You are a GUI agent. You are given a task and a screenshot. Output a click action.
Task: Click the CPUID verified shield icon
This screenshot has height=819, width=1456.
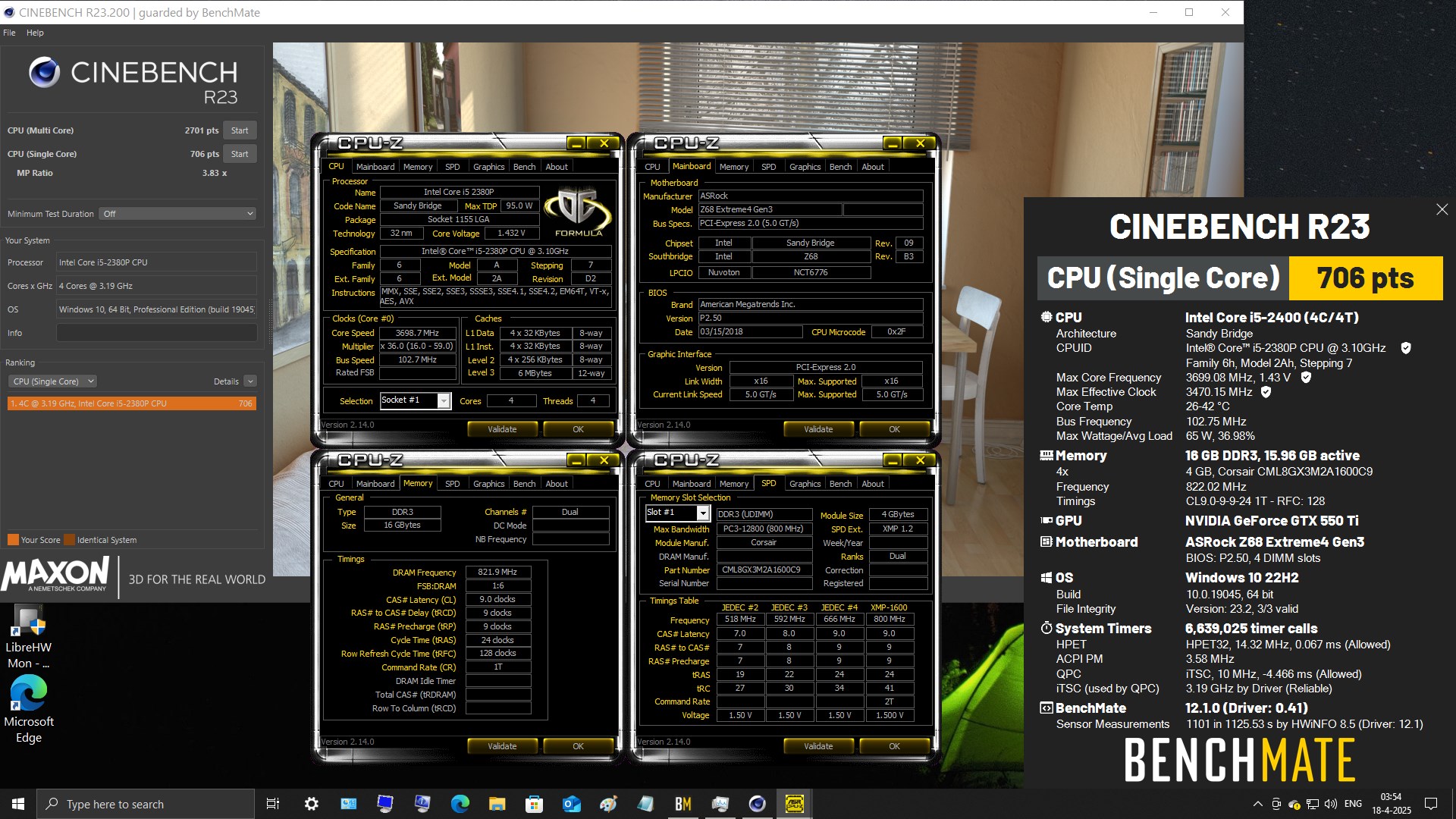1406,348
